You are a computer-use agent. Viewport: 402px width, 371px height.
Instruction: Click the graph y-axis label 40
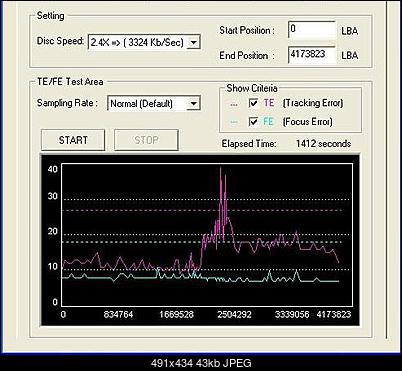[53, 169]
